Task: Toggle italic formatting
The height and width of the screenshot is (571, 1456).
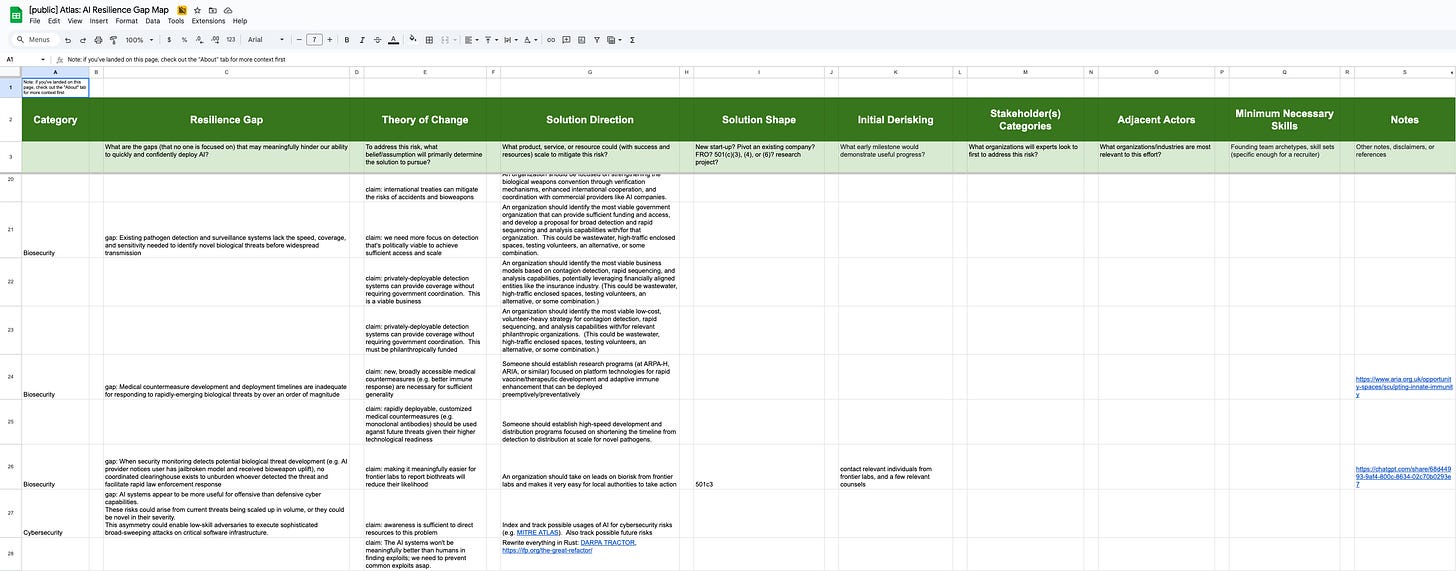Action: click(362, 40)
